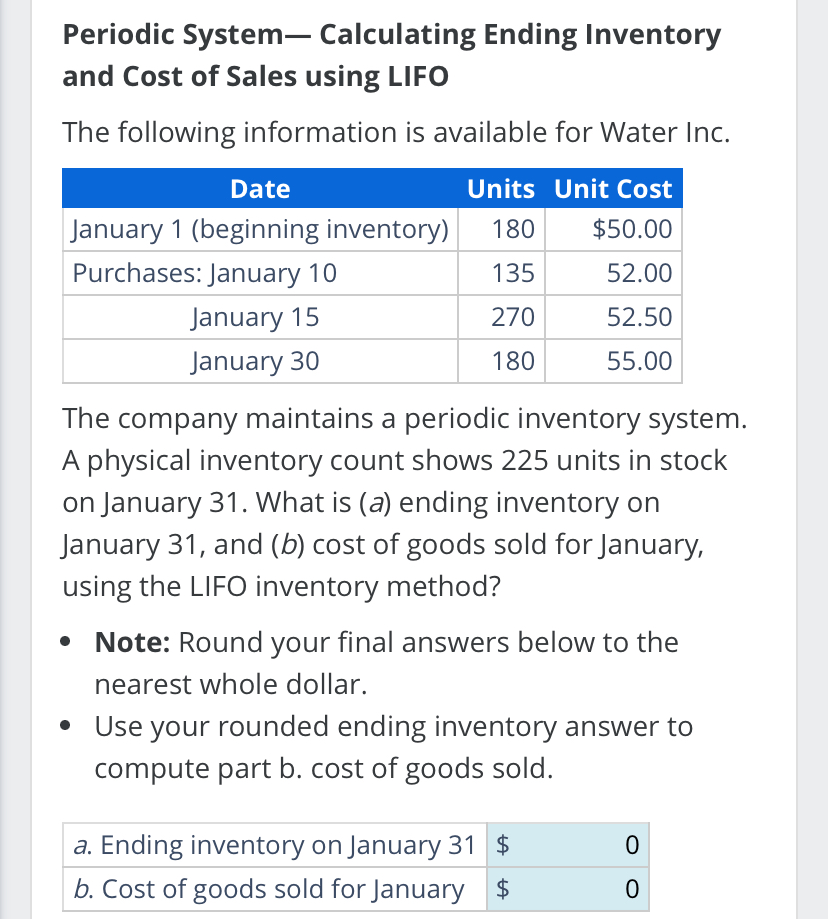Click the $50.00 unit cost cell
This screenshot has height=919, width=828.
click(631, 230)
